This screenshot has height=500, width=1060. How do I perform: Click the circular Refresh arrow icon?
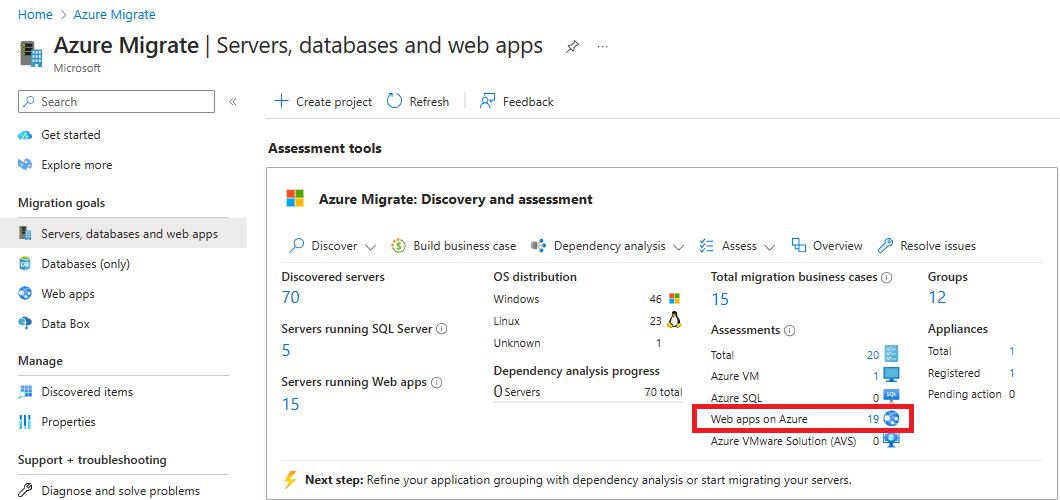pos(394,101)
